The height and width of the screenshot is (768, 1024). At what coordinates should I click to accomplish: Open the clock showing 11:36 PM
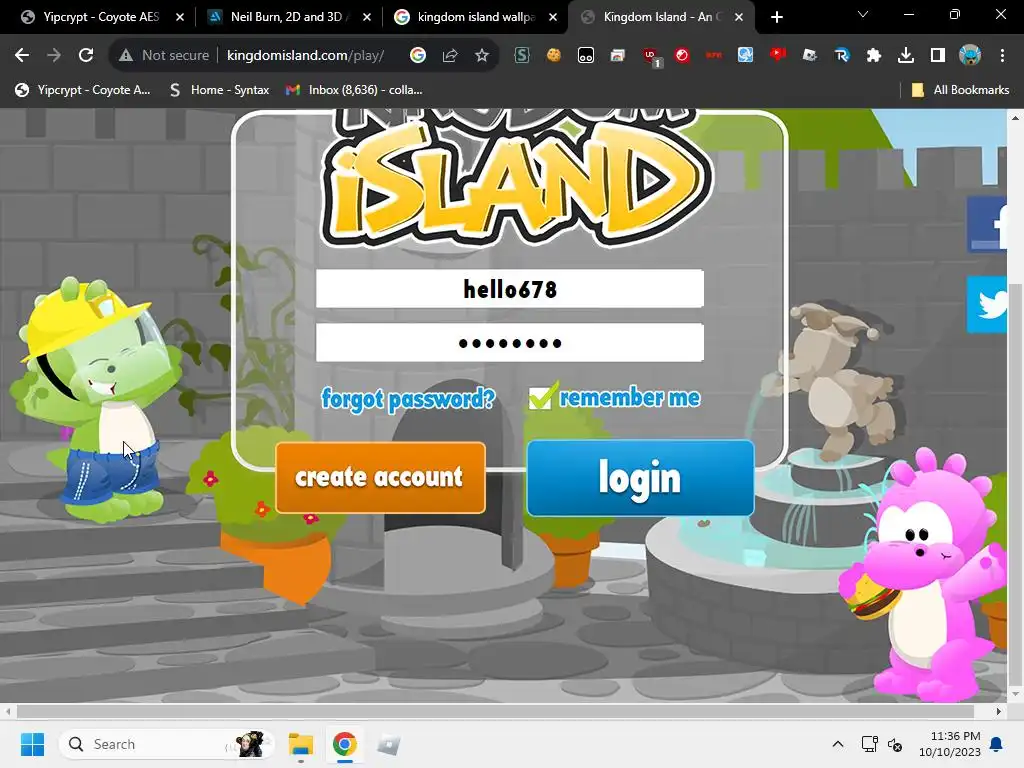click(x=950, y=744)
